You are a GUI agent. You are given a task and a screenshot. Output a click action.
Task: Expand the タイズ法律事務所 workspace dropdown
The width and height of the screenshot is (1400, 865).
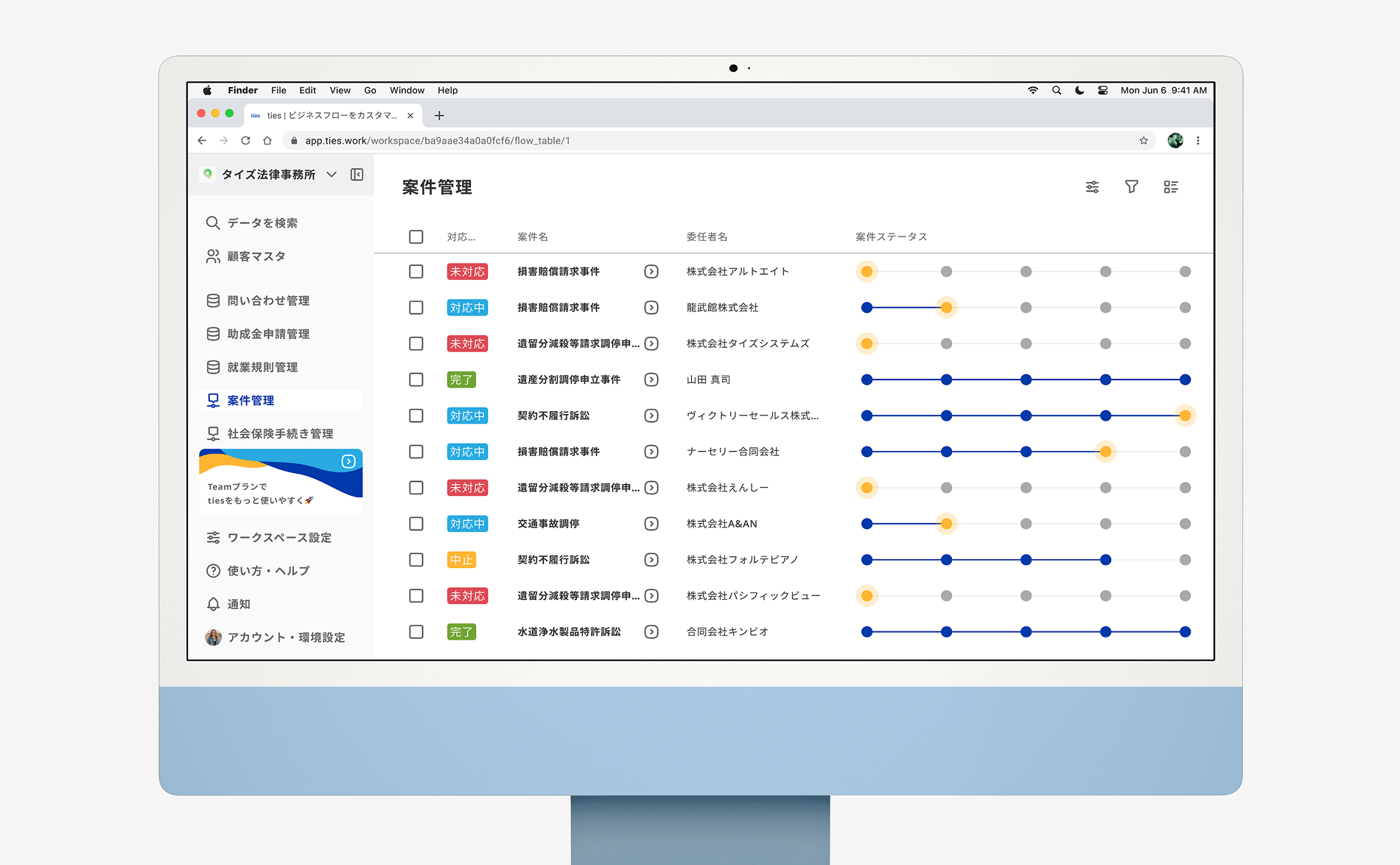tap(332, 175)
